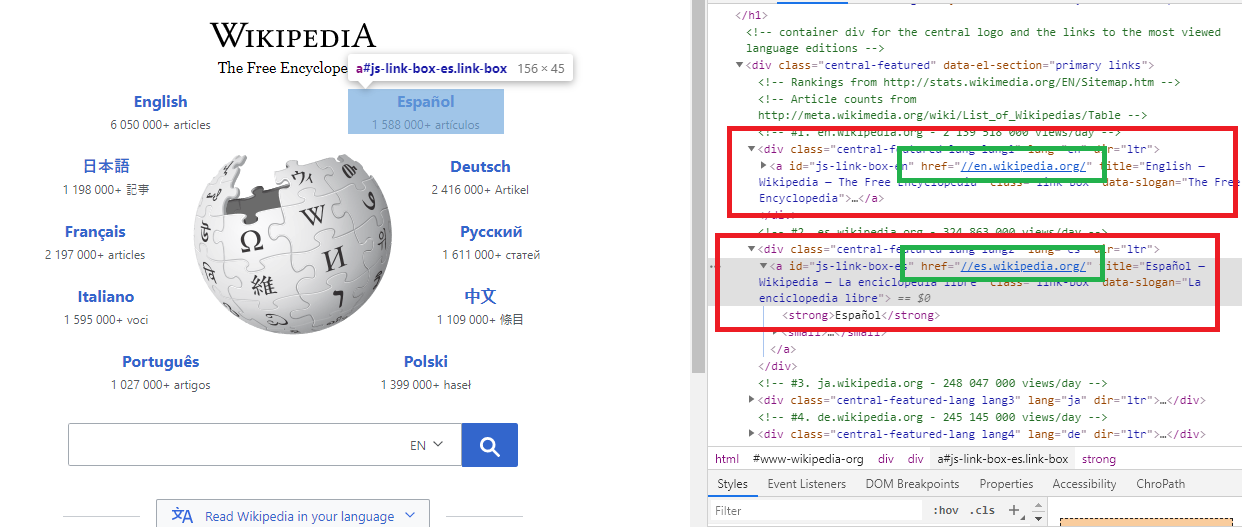Follow the //es.wikipedia.org/ href link
This screenshot has width=1242, height=527.
tap(1023, 267)
